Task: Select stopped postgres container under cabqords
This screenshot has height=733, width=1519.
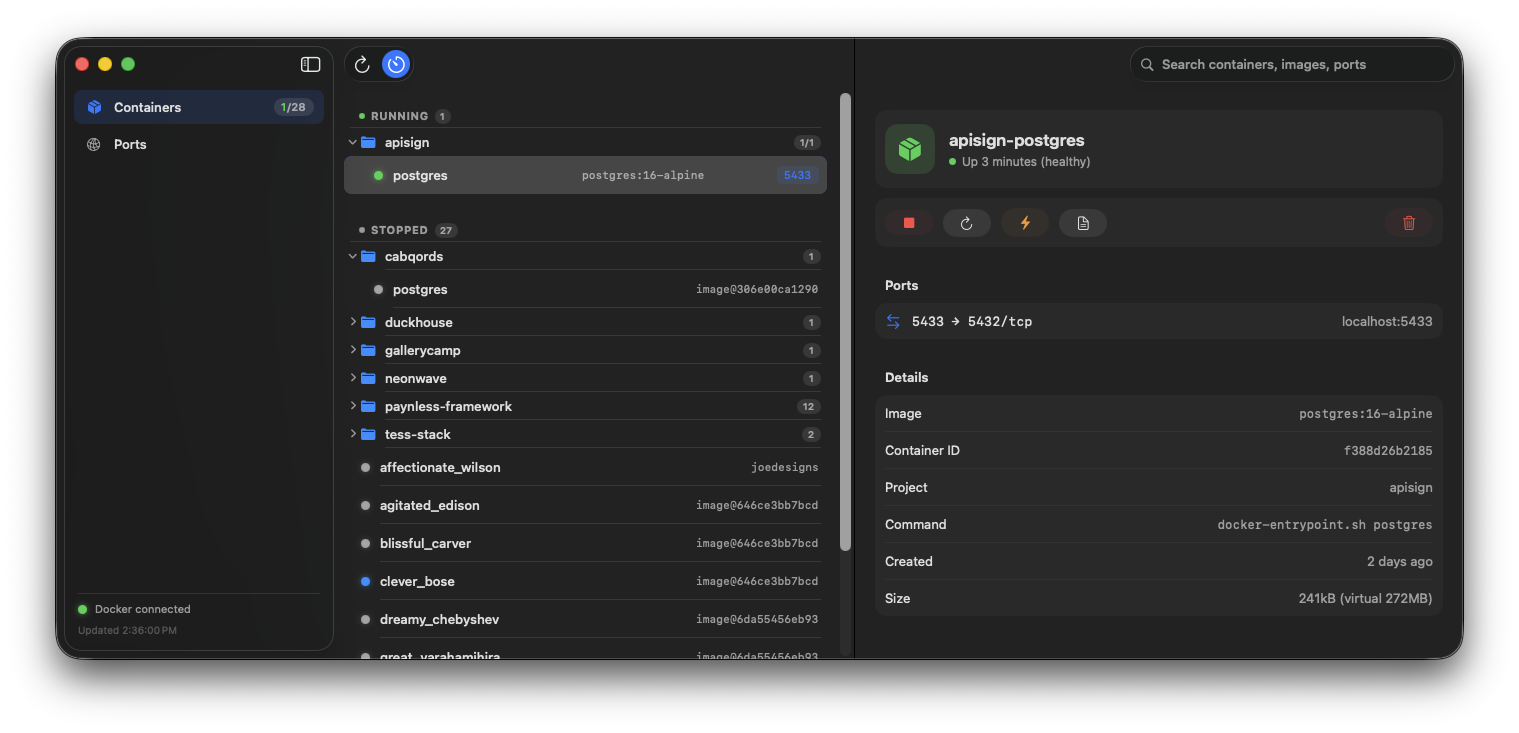Action: [585, 289]
